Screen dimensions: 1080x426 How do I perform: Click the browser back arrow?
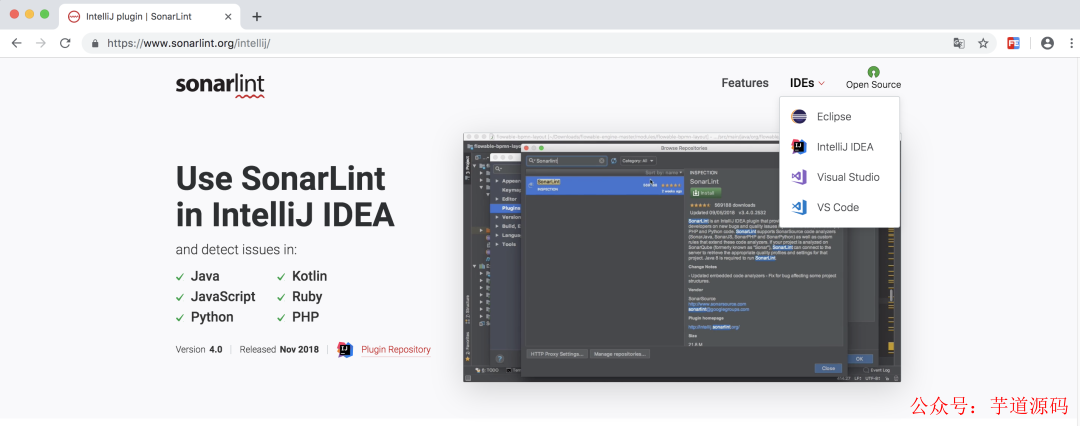pyautogui.click(x=17, y=43)
